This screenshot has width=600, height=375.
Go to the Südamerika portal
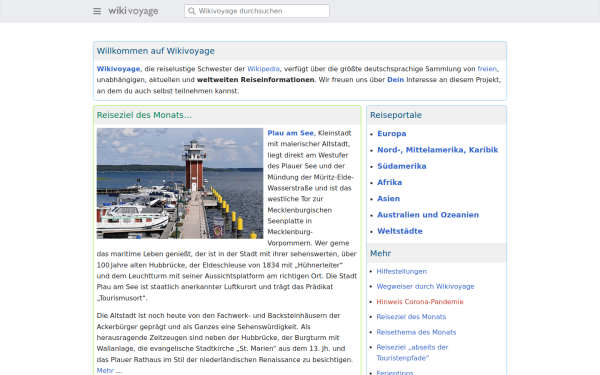point(402,166)
